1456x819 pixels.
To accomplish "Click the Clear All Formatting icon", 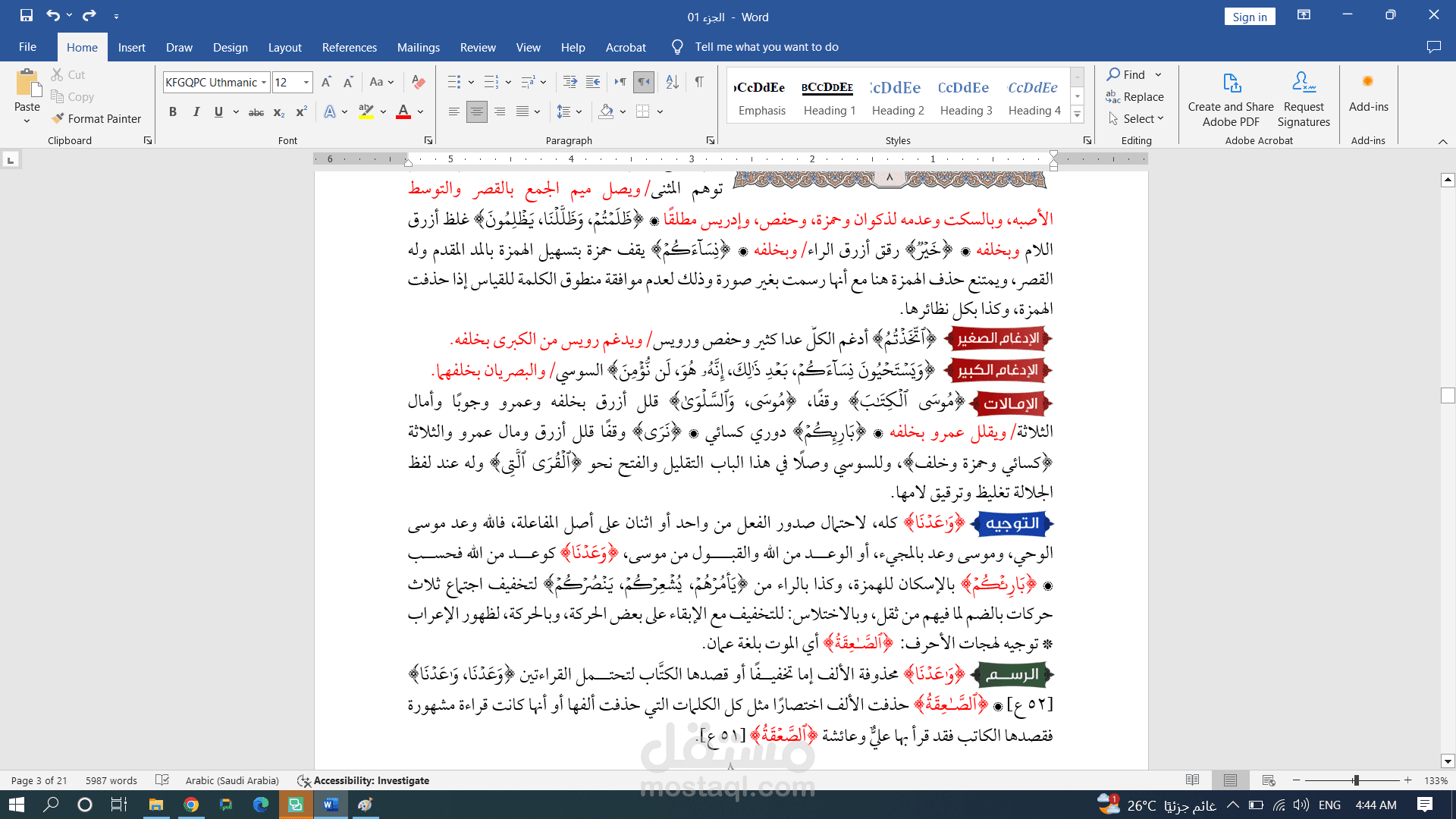I will coord(418,82).
